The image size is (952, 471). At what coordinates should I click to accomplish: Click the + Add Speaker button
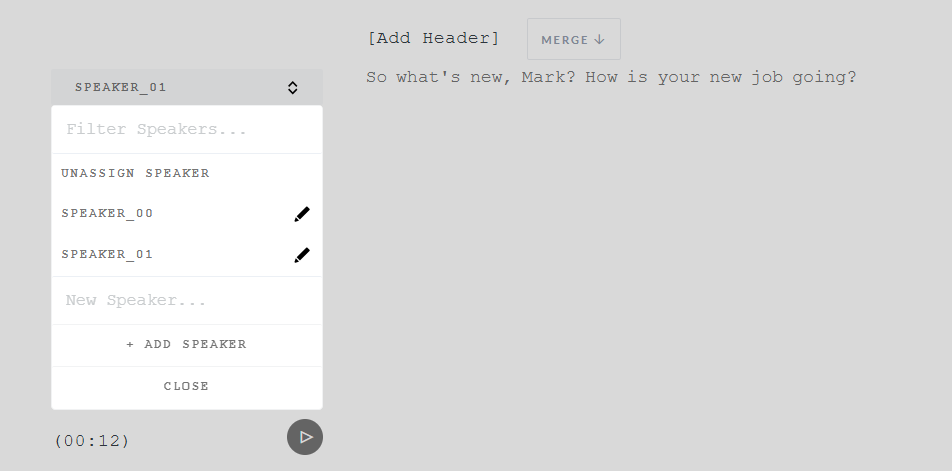pyautogui.click(x=187, y=345)
